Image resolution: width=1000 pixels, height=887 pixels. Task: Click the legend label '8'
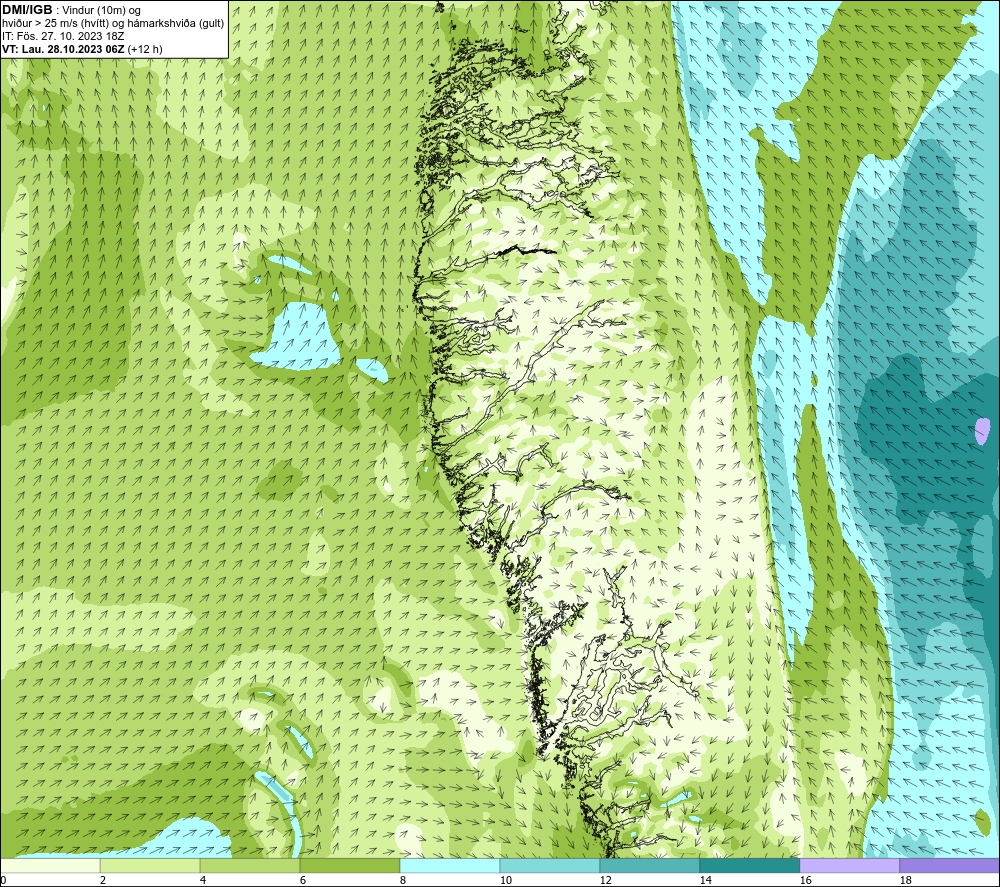[x=403, y=881]
